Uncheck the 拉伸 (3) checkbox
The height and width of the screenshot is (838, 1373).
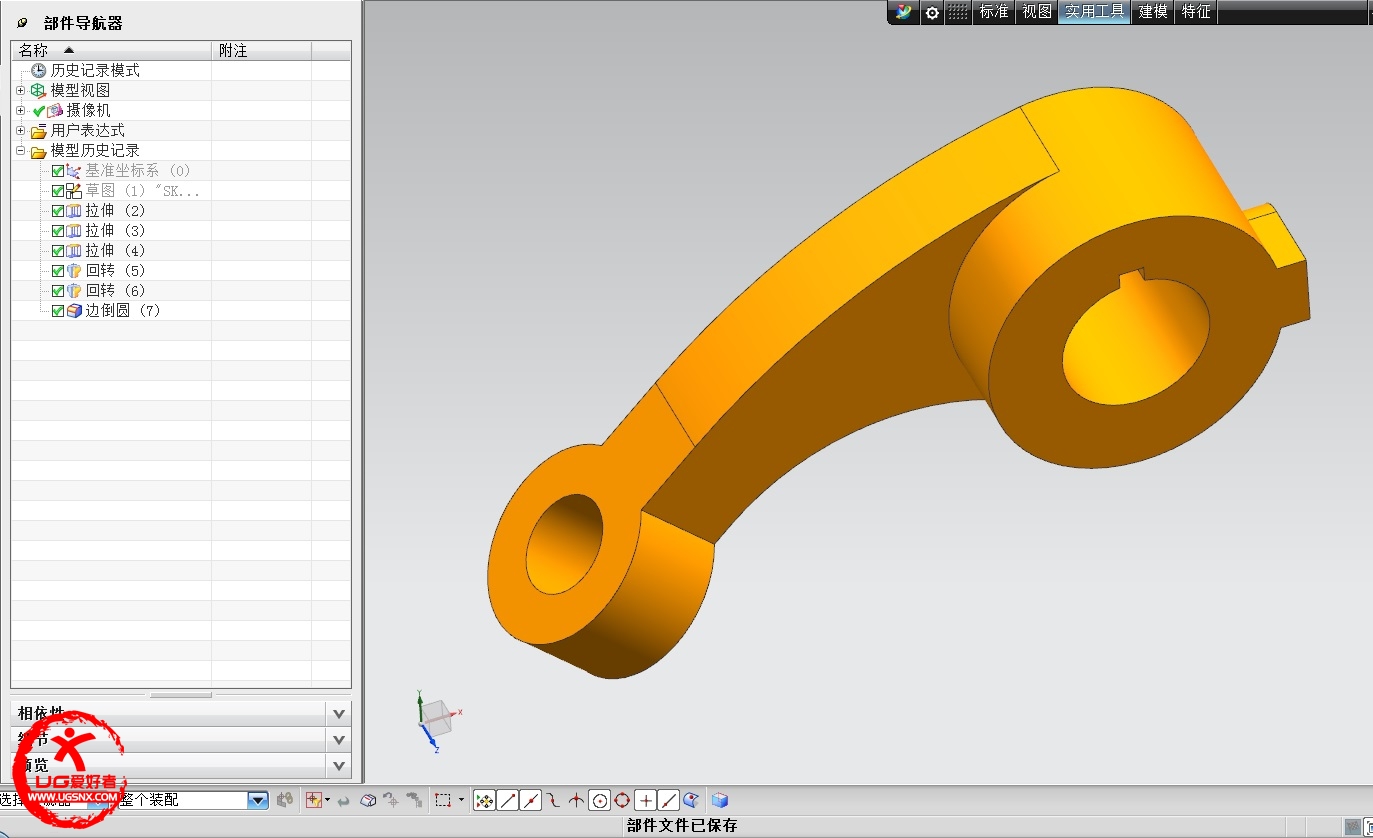[58, 231]
